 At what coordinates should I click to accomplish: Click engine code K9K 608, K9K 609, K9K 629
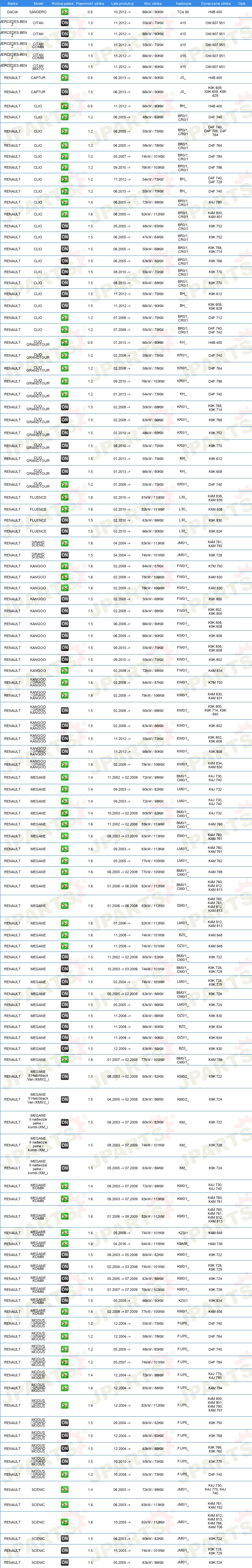216,92
